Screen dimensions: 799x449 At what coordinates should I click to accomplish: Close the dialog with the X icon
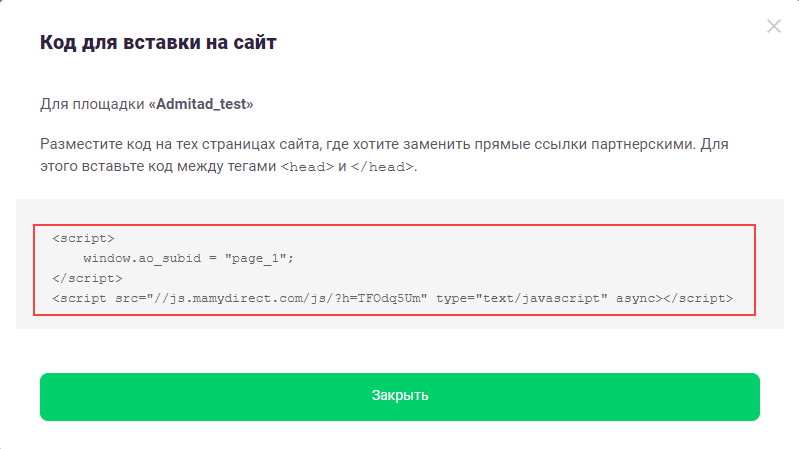pos(773,26)
